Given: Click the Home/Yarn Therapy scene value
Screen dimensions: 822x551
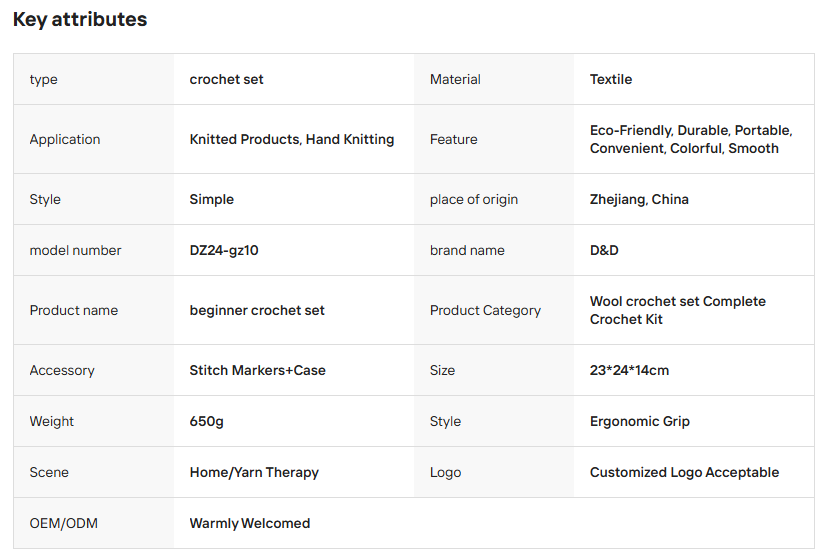Looking at the screenshot, I should tap(254, 472).
